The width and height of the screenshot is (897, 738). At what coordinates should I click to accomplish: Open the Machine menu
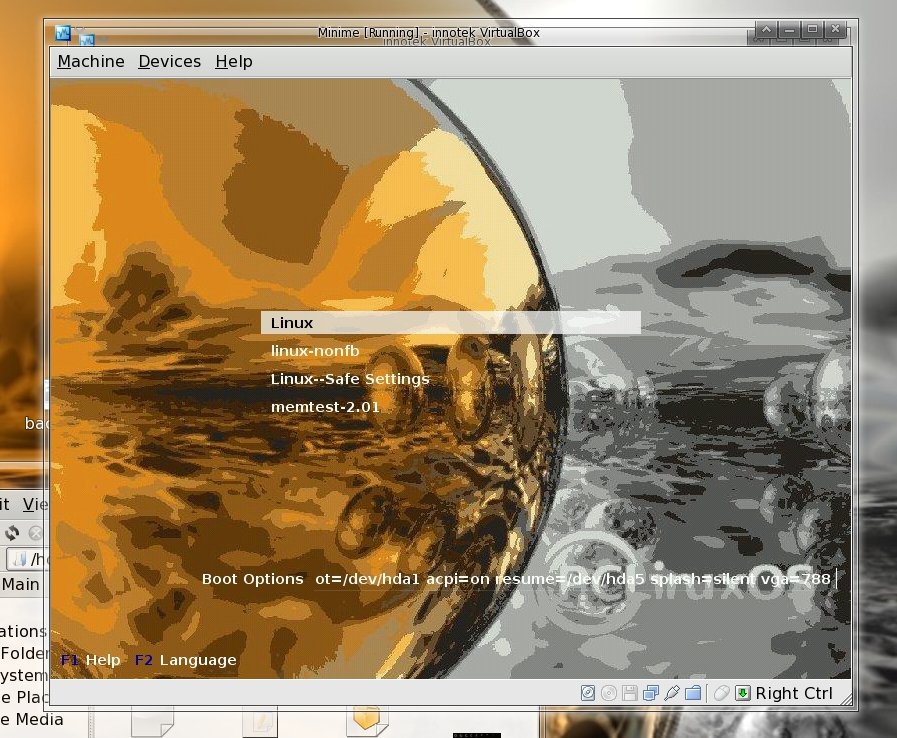(x=91, y=61)
